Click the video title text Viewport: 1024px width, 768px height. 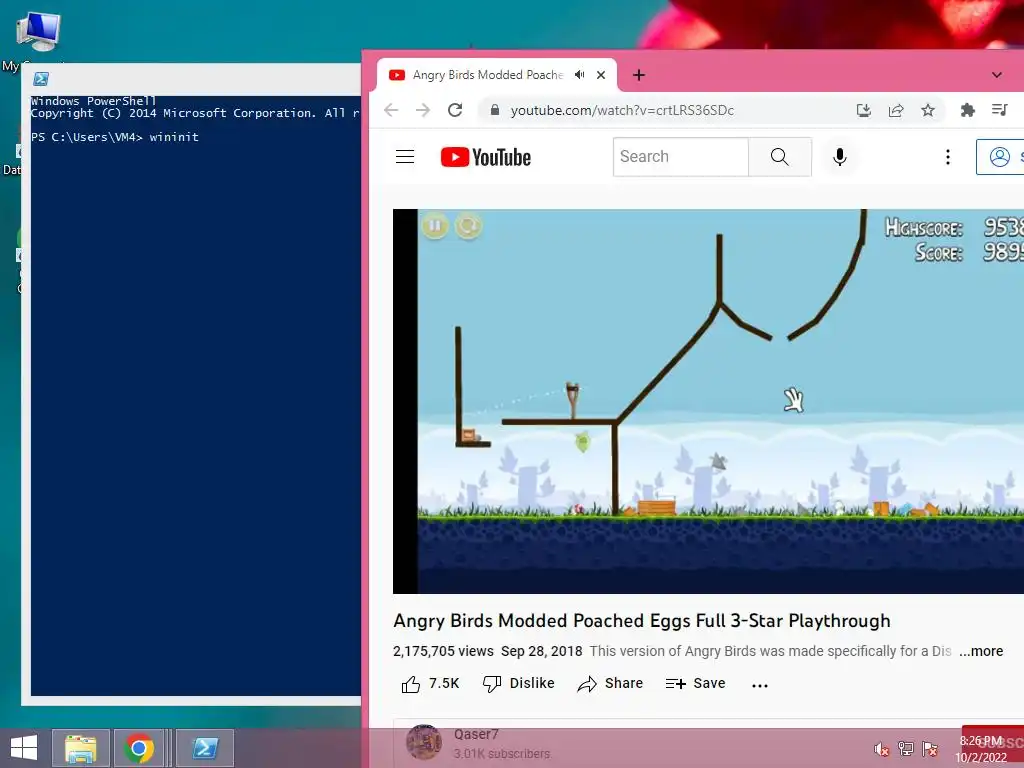[642, 620]
